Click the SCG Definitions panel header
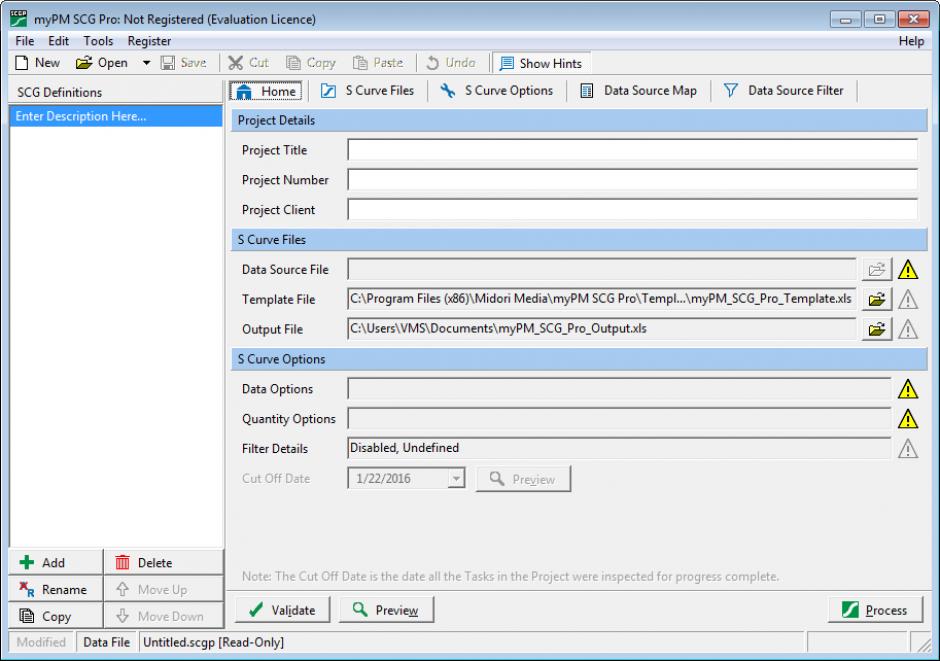The image size is (940, 661). pos(116,92)
